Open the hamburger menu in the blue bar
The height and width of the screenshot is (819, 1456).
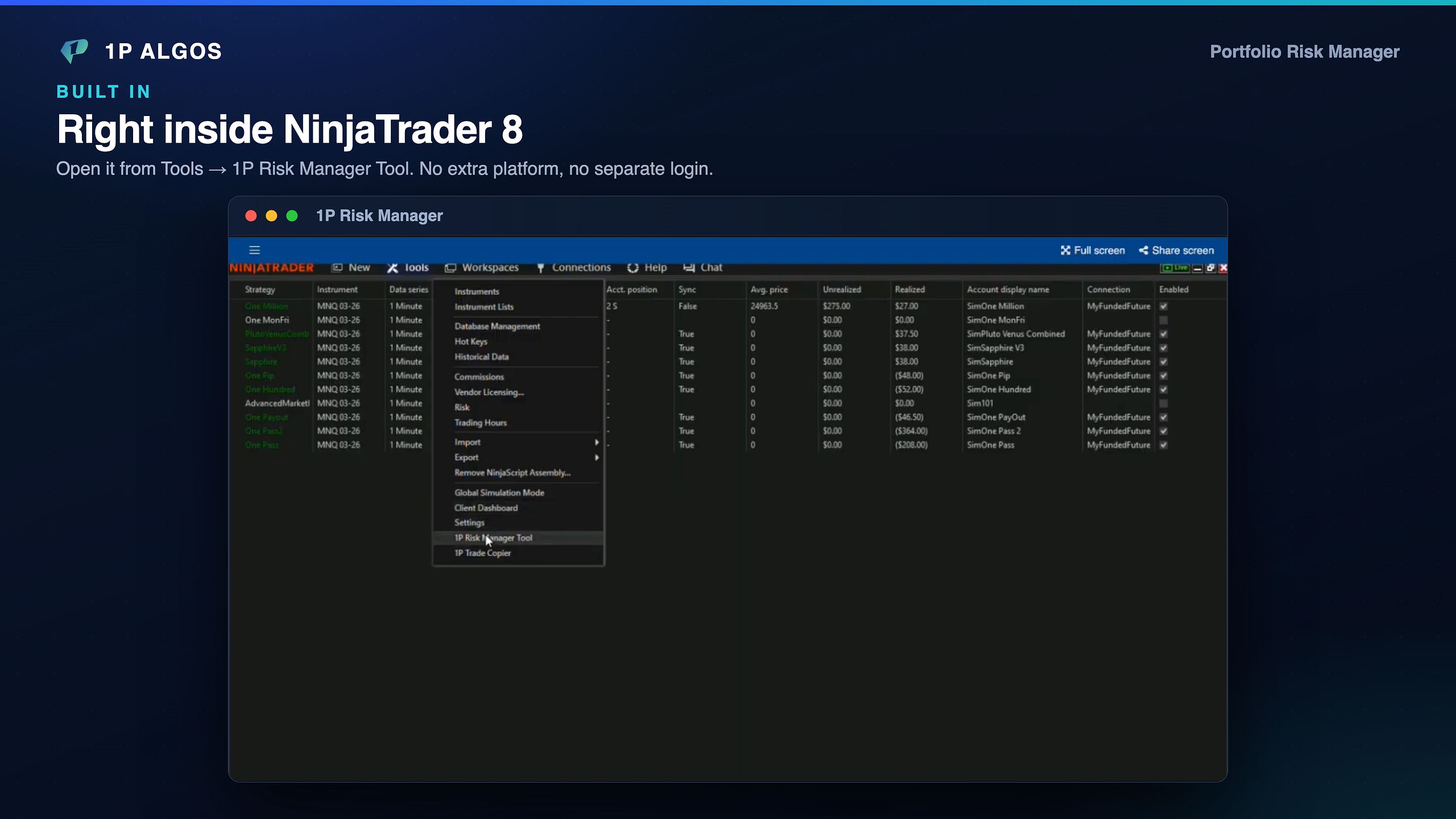point(254,250)
